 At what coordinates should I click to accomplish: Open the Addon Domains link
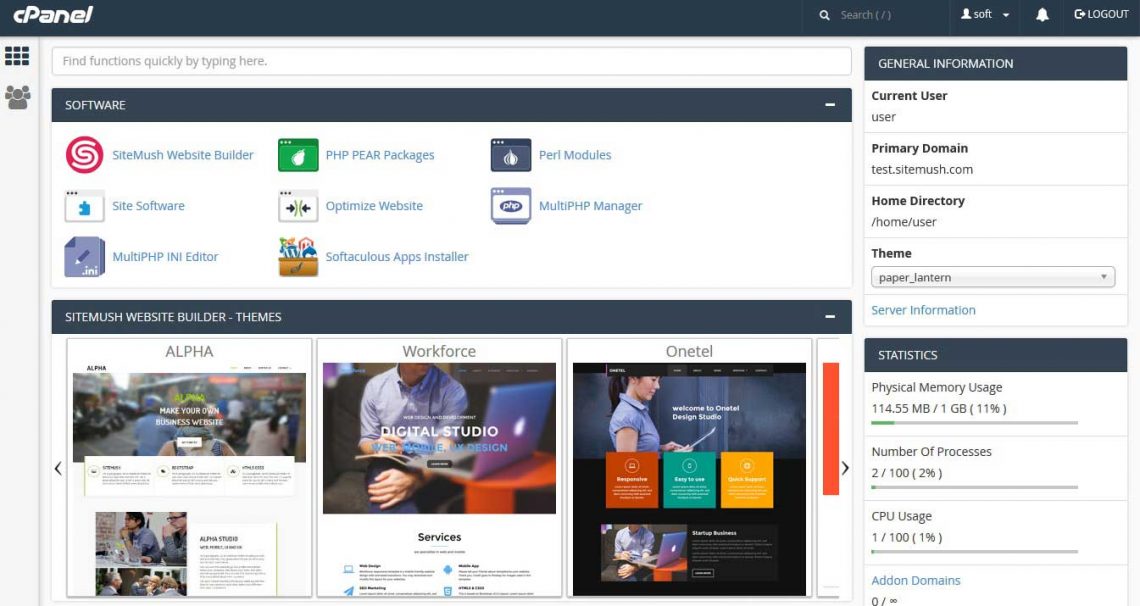click(x=915, y=580)
